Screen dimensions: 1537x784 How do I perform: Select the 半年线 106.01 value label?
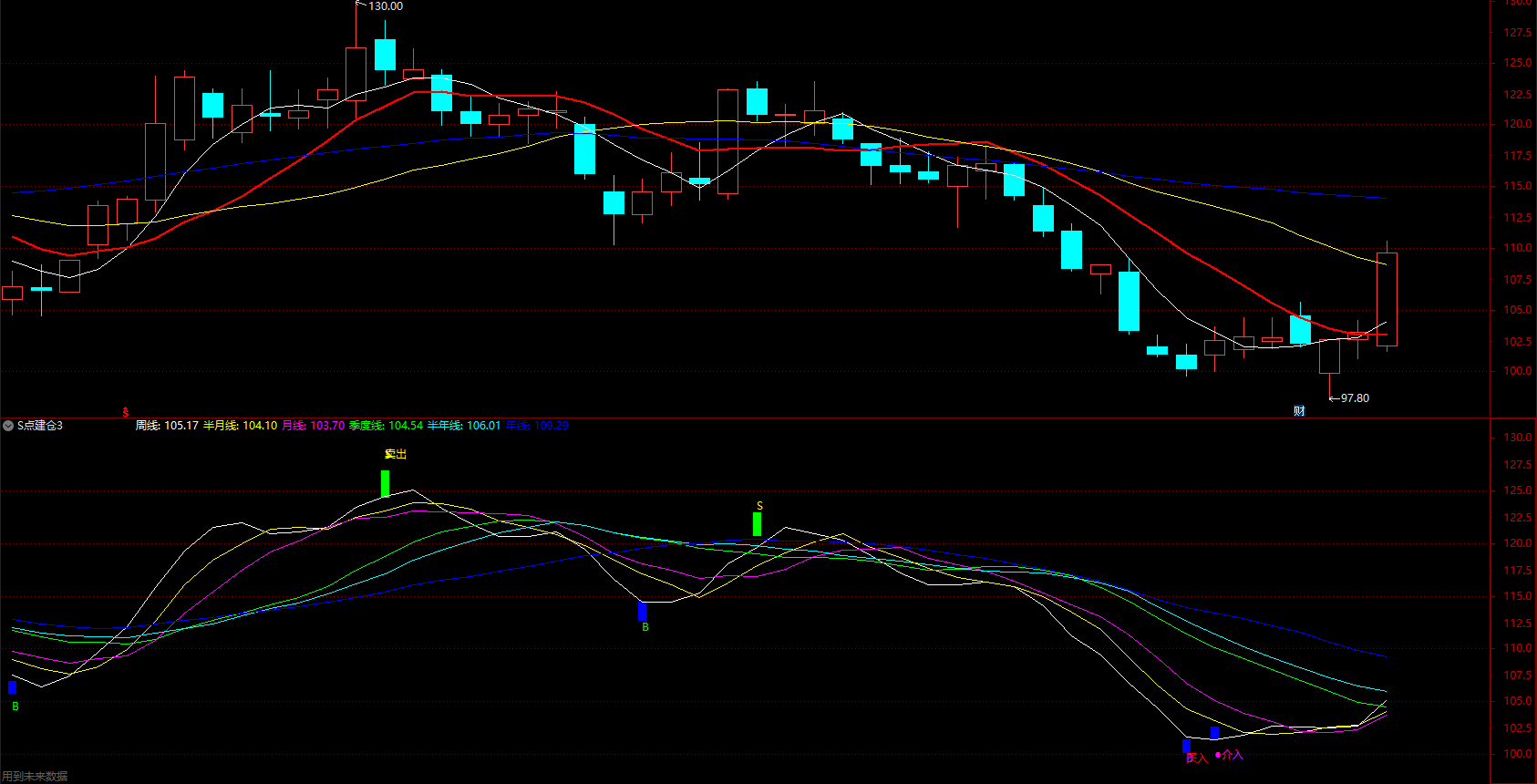[464, 426]
